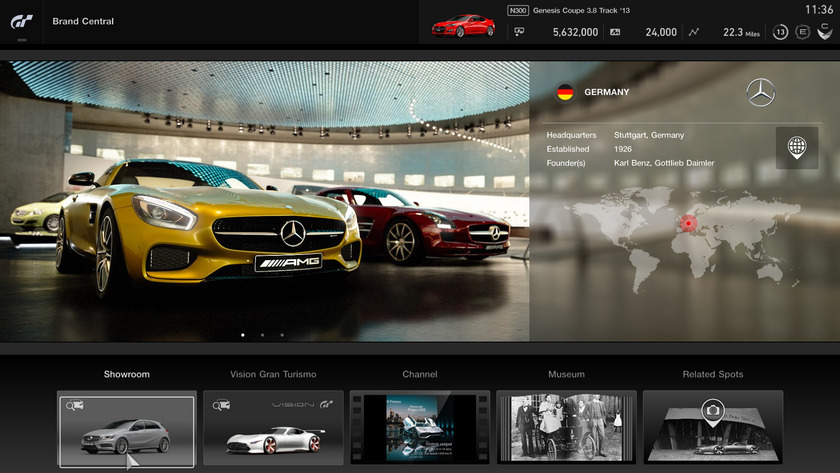The height and width of the screenshot is (473, 840).
Task: Click the car search icon on Showroom tile
Action: pos(74,406)
